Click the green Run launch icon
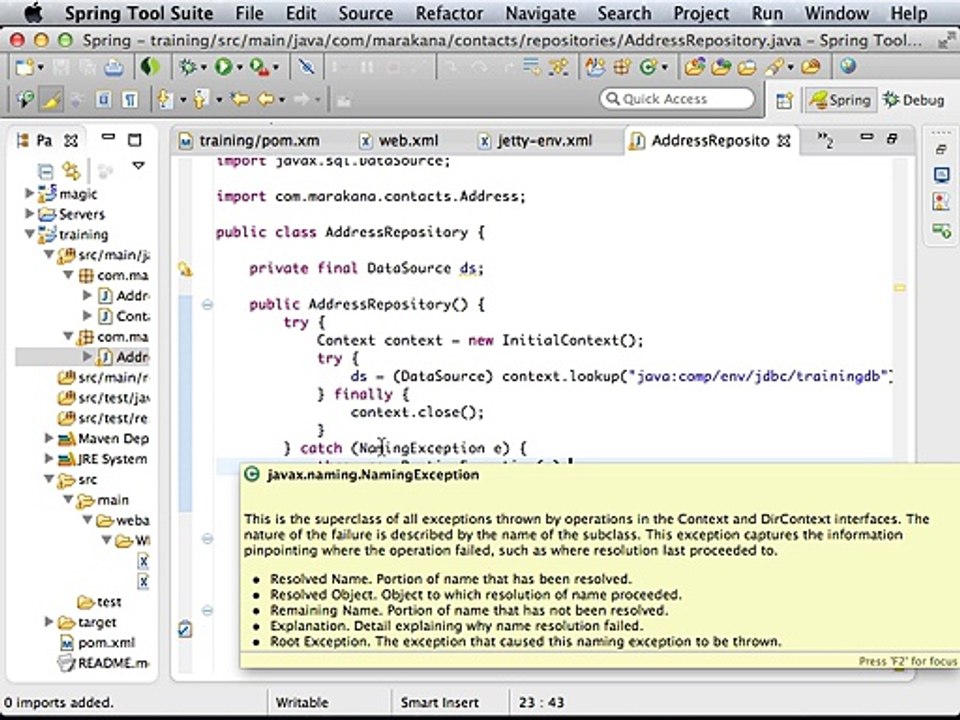 (x=223, y=67)
